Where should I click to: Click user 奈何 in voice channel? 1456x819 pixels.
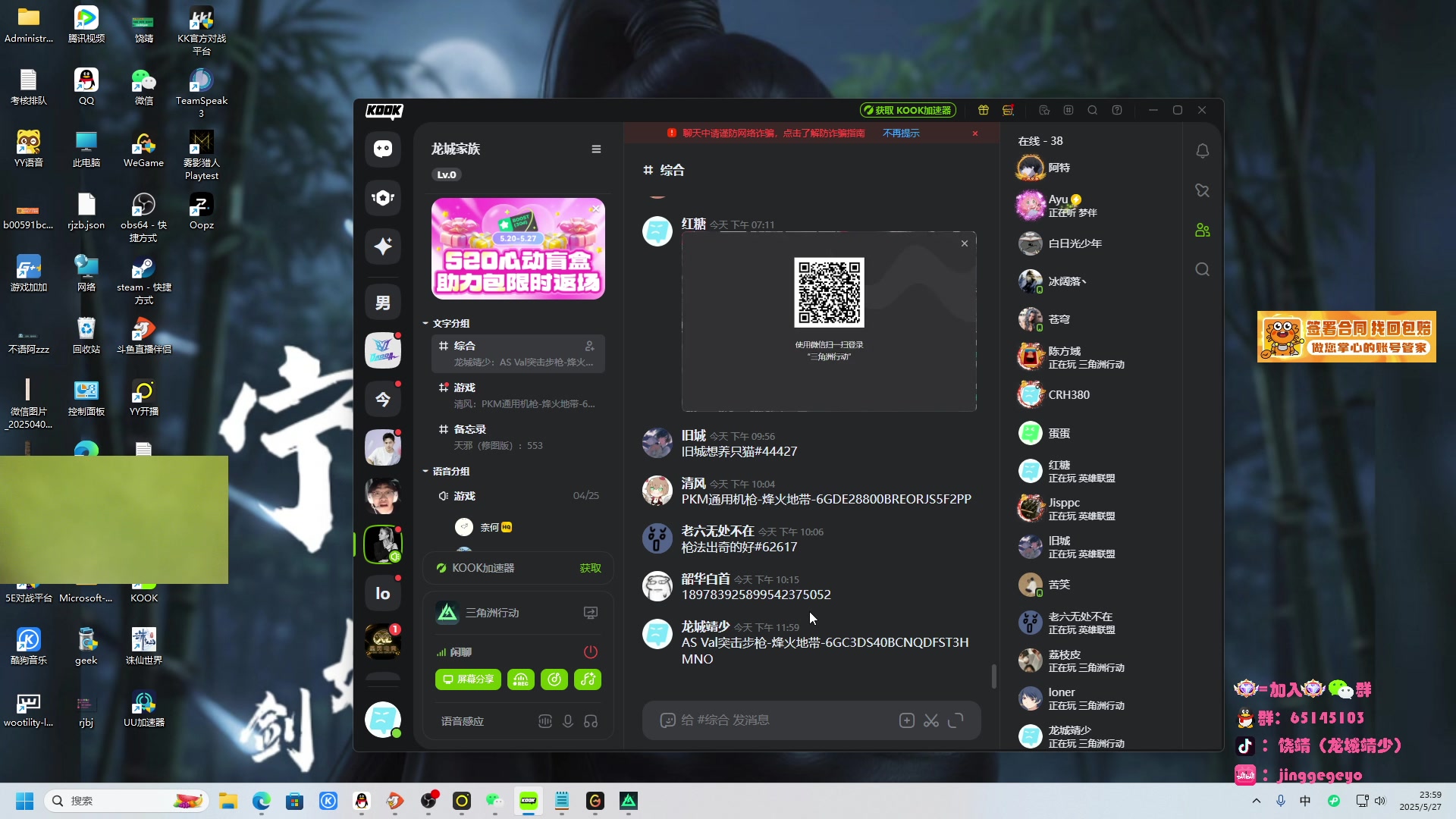tap(485, 527)
